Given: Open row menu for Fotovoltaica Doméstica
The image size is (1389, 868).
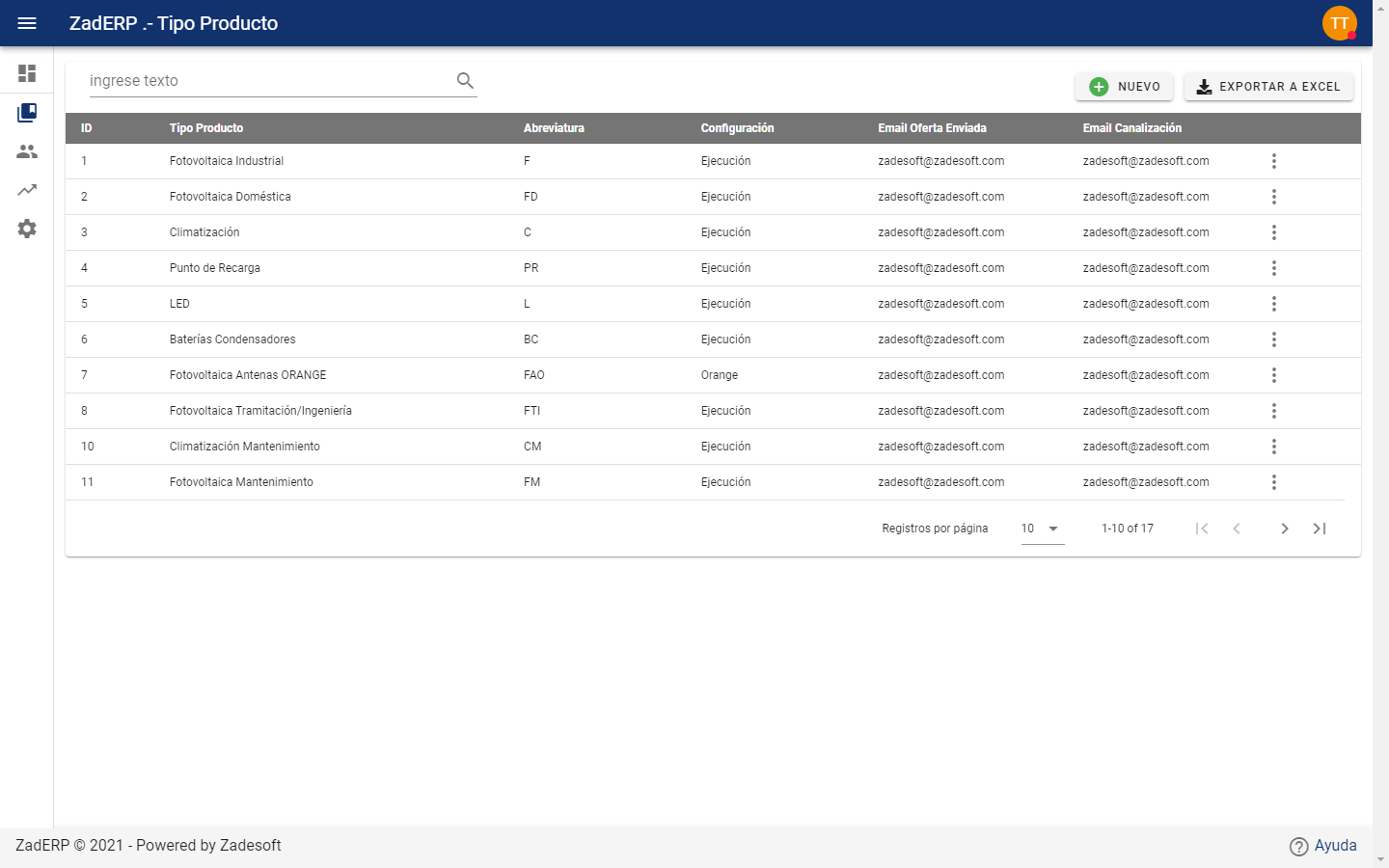Looking at the screenshot, I should coord(1274,197).
